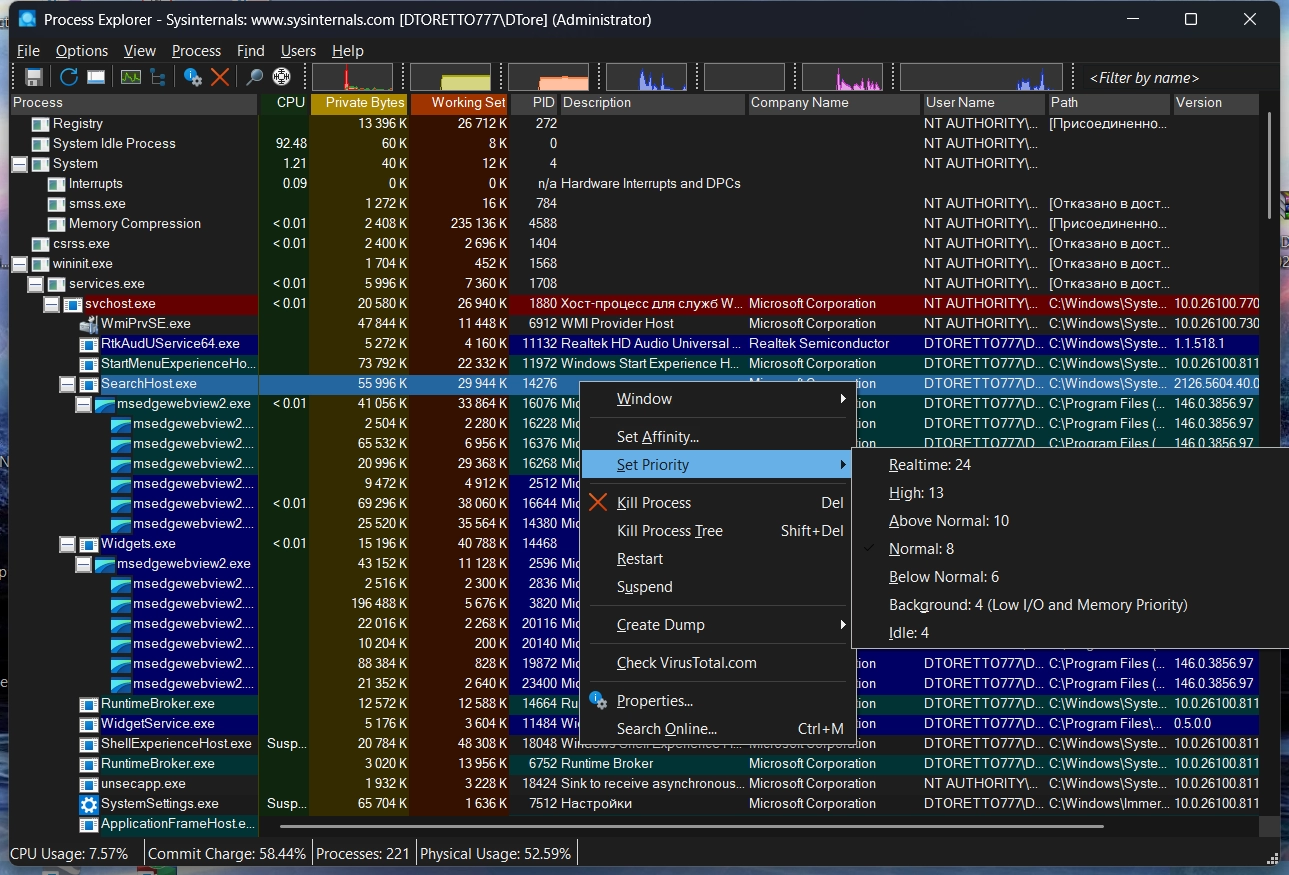
Task: Click Kill Process Tree entry
Action: click(669, 531)
